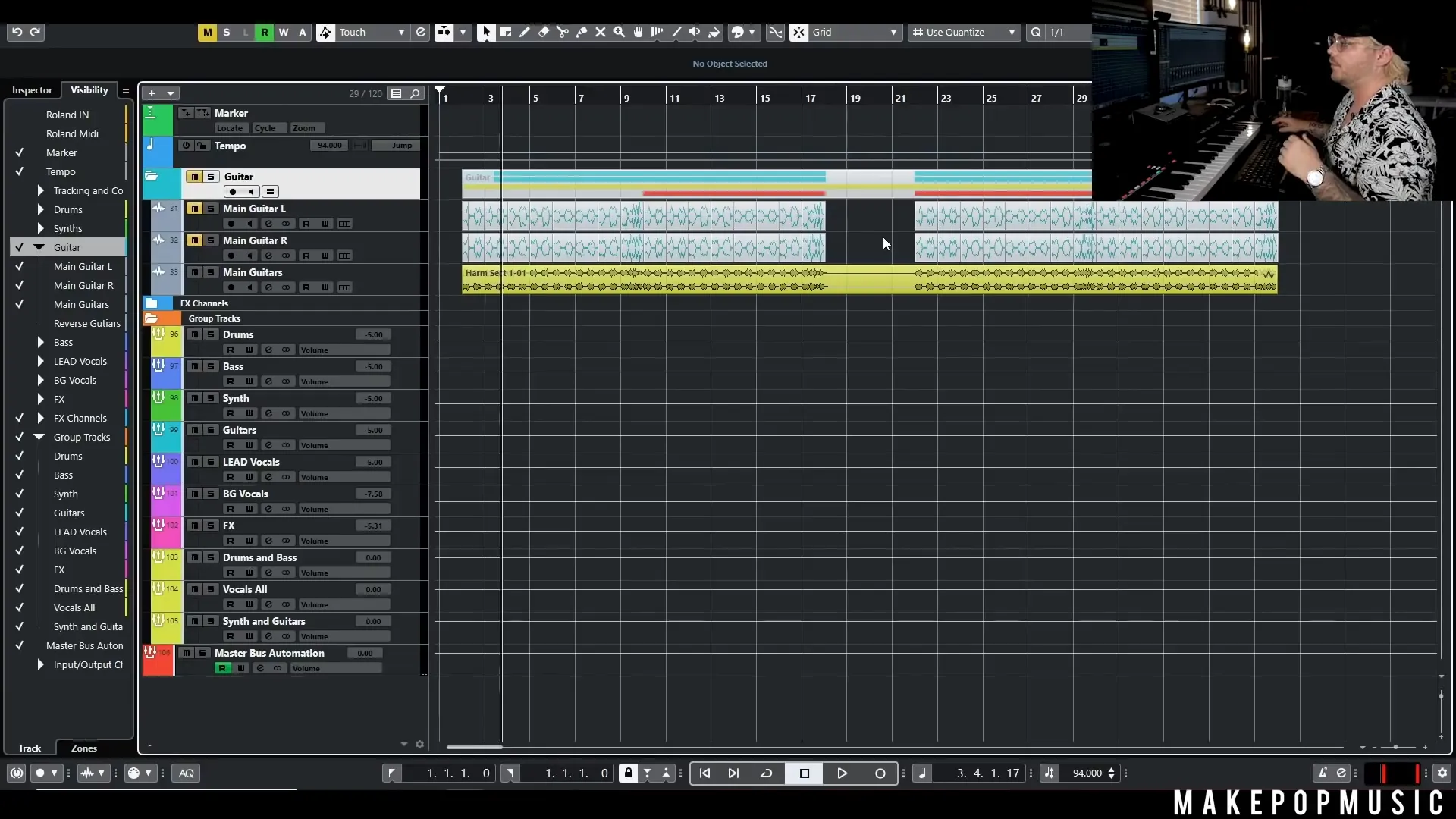Mute the Main Guitars track
This screenshot has width=1456, height=819.
point(195,272)
